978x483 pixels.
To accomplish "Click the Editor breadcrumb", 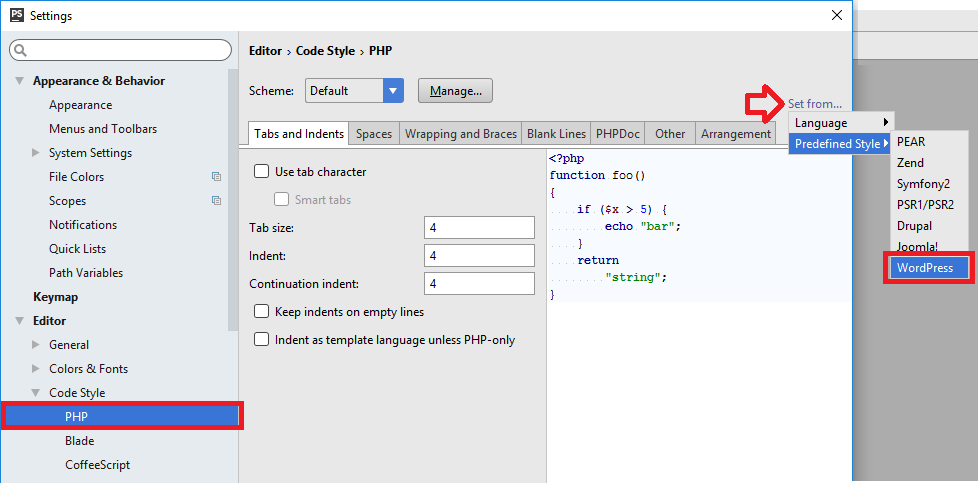I will coord(266,51).
